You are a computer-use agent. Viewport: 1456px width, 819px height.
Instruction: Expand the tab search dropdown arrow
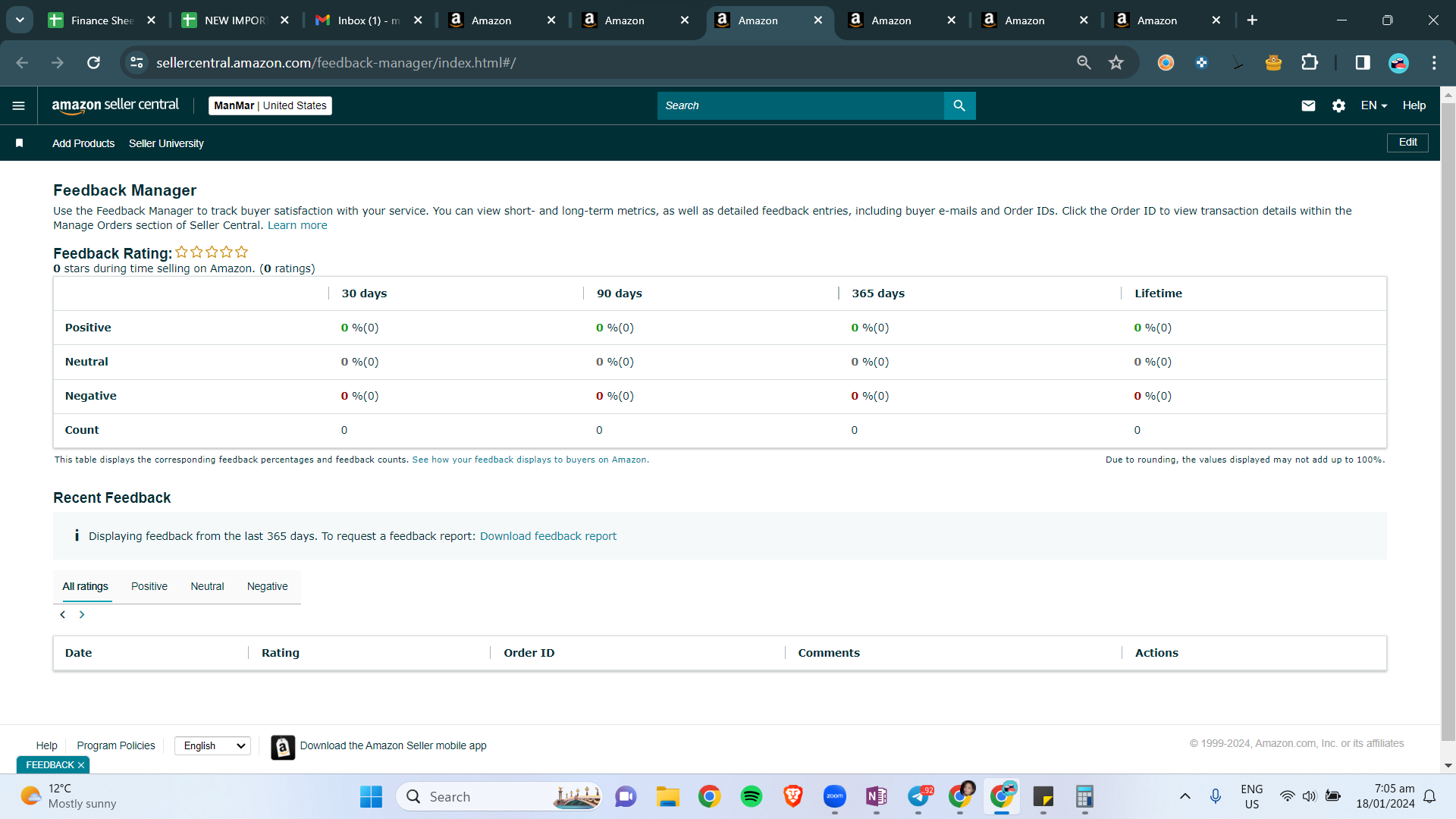click(20, 20)
